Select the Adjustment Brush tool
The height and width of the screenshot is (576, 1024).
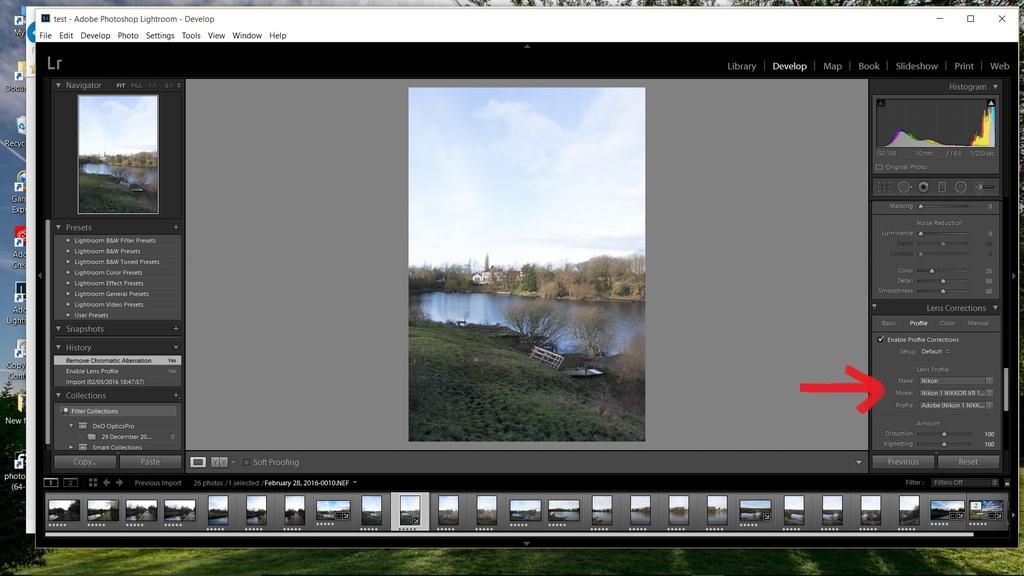click(986, 187)
